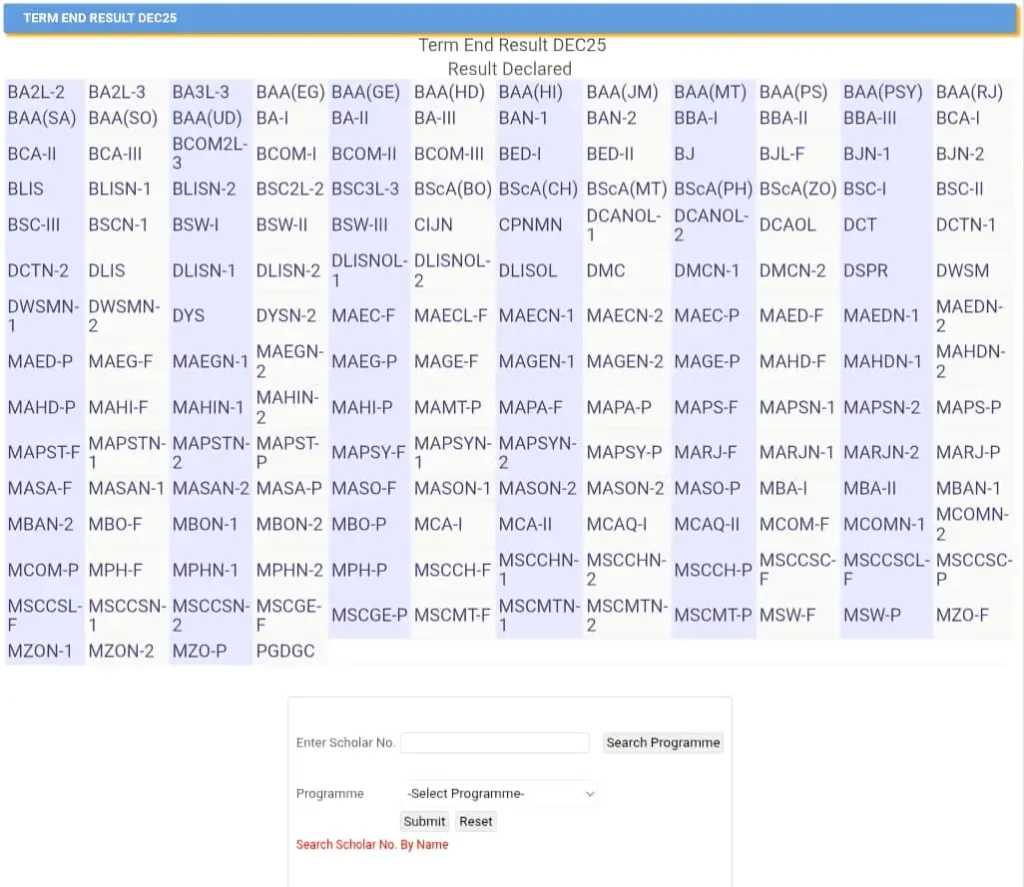Image resolution: width=1024 pixels, height=887 pixels.
Task: Click the MBAN-2 programme cell
Action: point(40,524)
